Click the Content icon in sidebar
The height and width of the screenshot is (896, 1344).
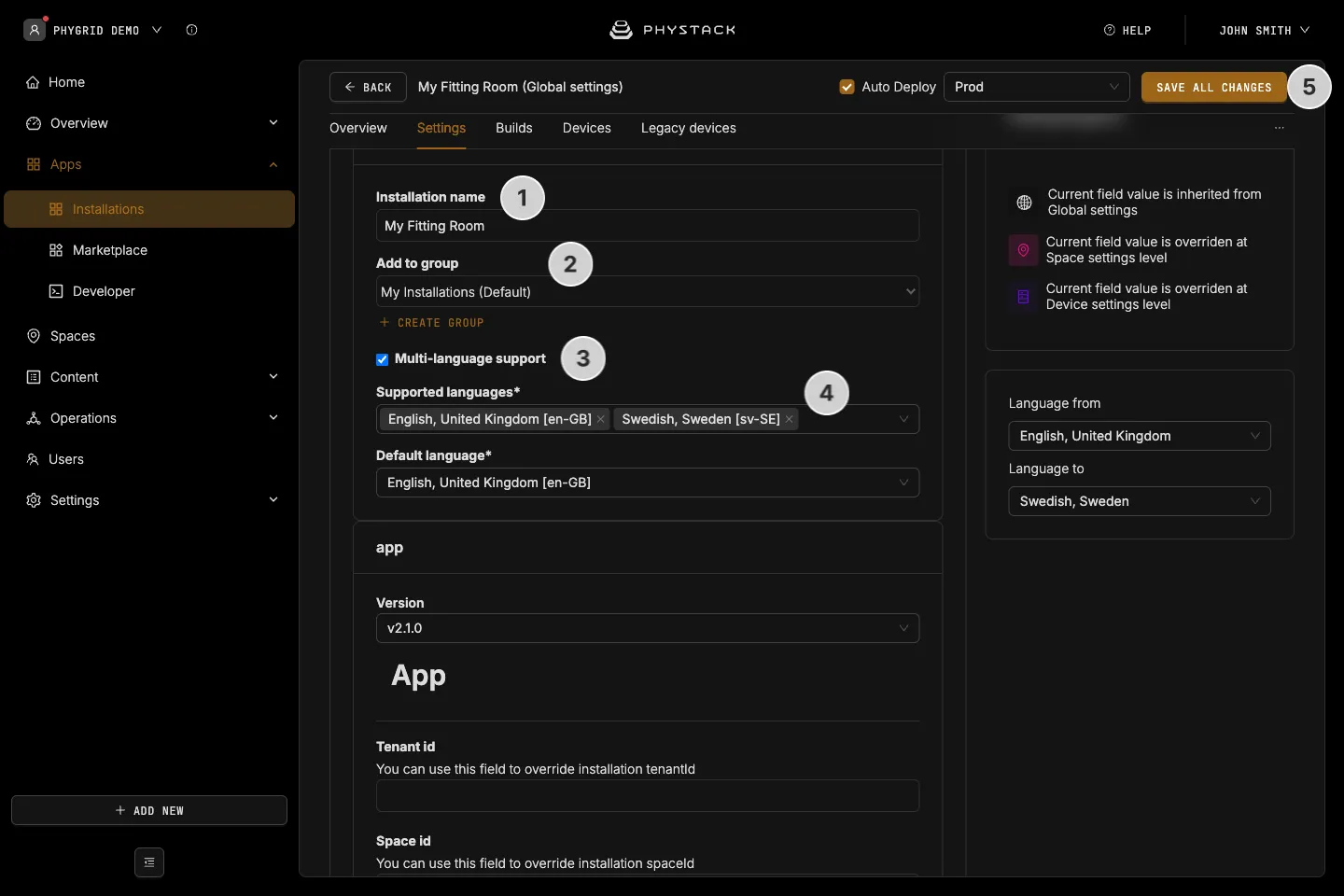[x=34, y=377]
